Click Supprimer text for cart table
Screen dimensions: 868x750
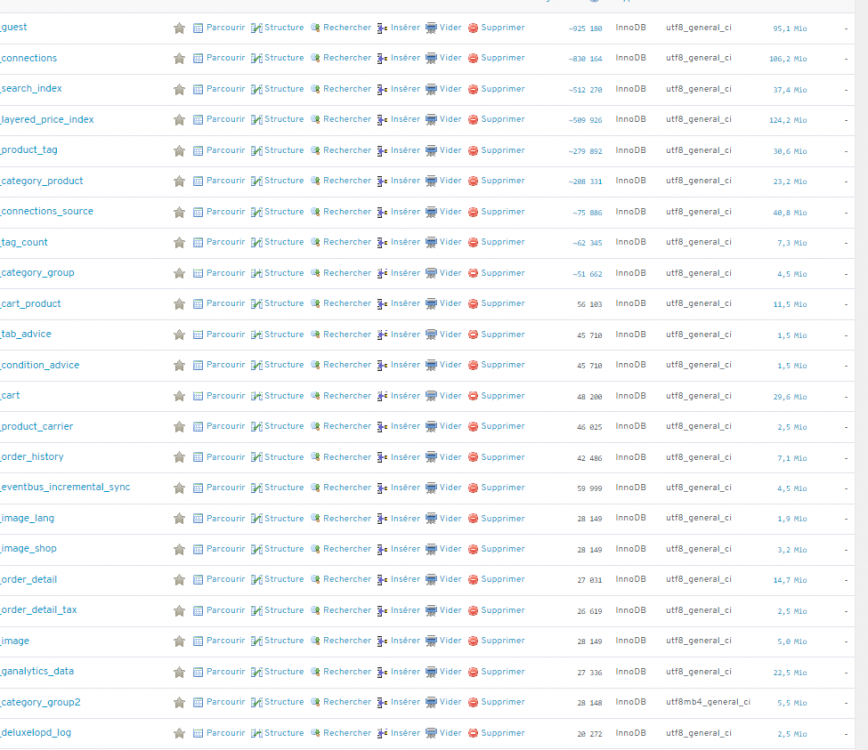(x=503, y=396)
